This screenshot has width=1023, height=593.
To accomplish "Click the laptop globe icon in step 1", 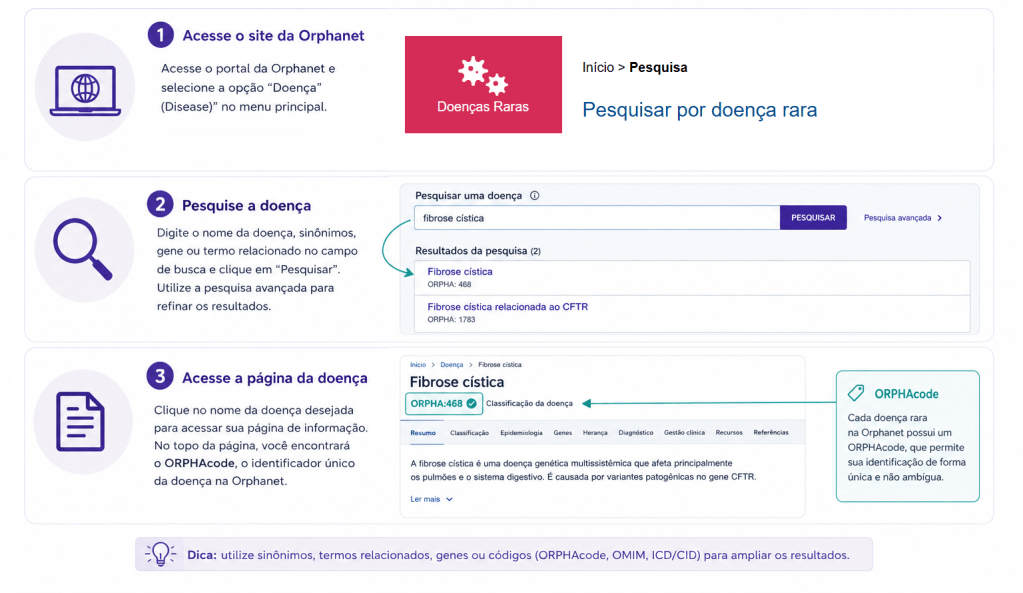I will pyautogui.click(x=85, y=90).
